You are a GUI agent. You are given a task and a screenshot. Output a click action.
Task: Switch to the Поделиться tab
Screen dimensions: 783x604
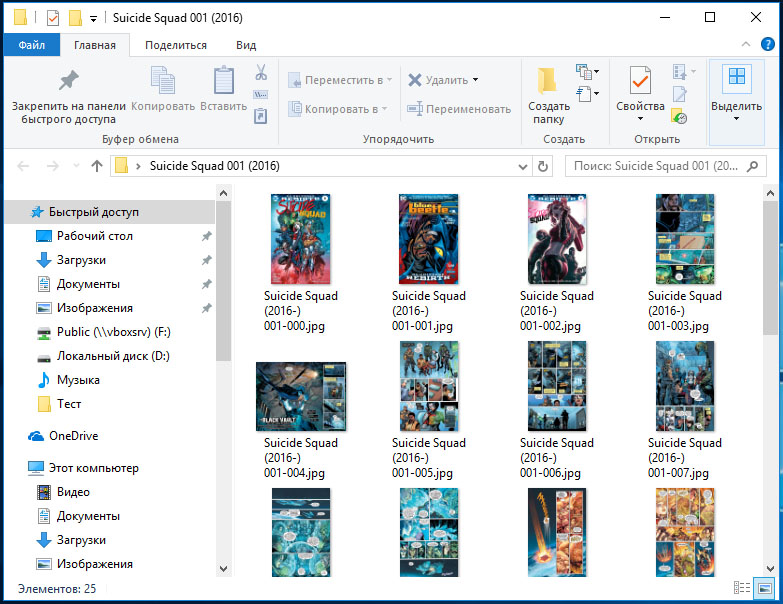pyautogui.click(x=176, y=45)
